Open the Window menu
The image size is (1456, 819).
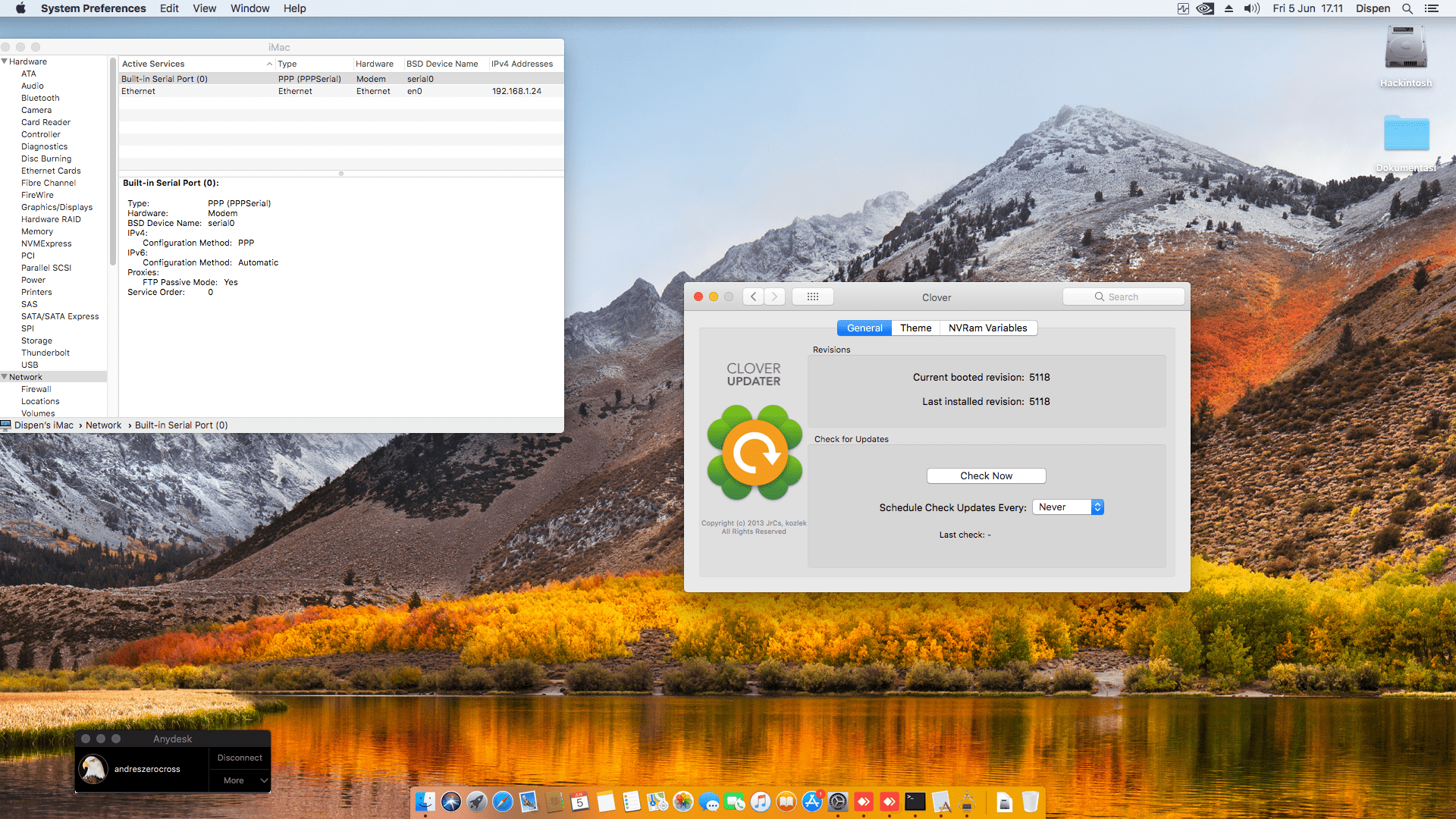(x=249, y=8)
